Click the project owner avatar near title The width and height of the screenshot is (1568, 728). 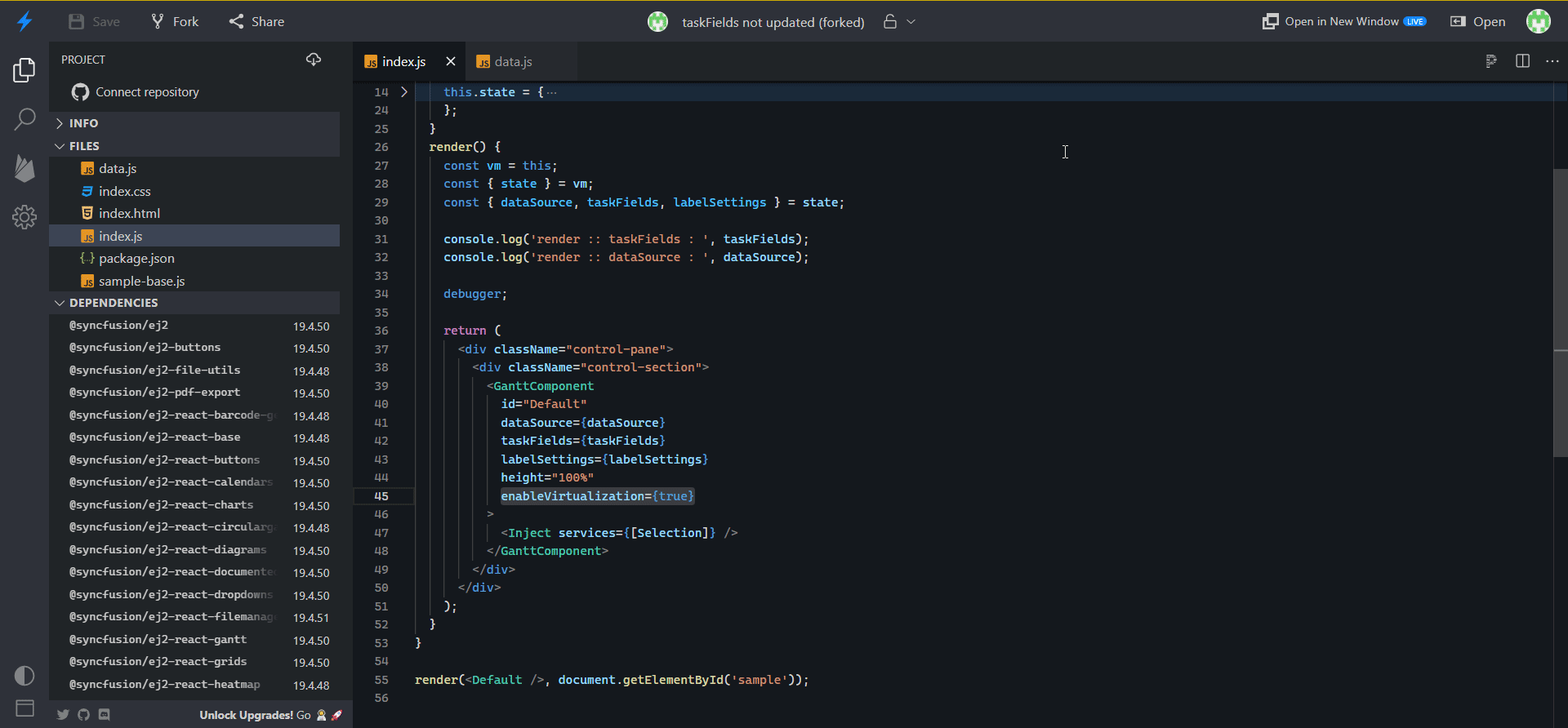point(658,22)
